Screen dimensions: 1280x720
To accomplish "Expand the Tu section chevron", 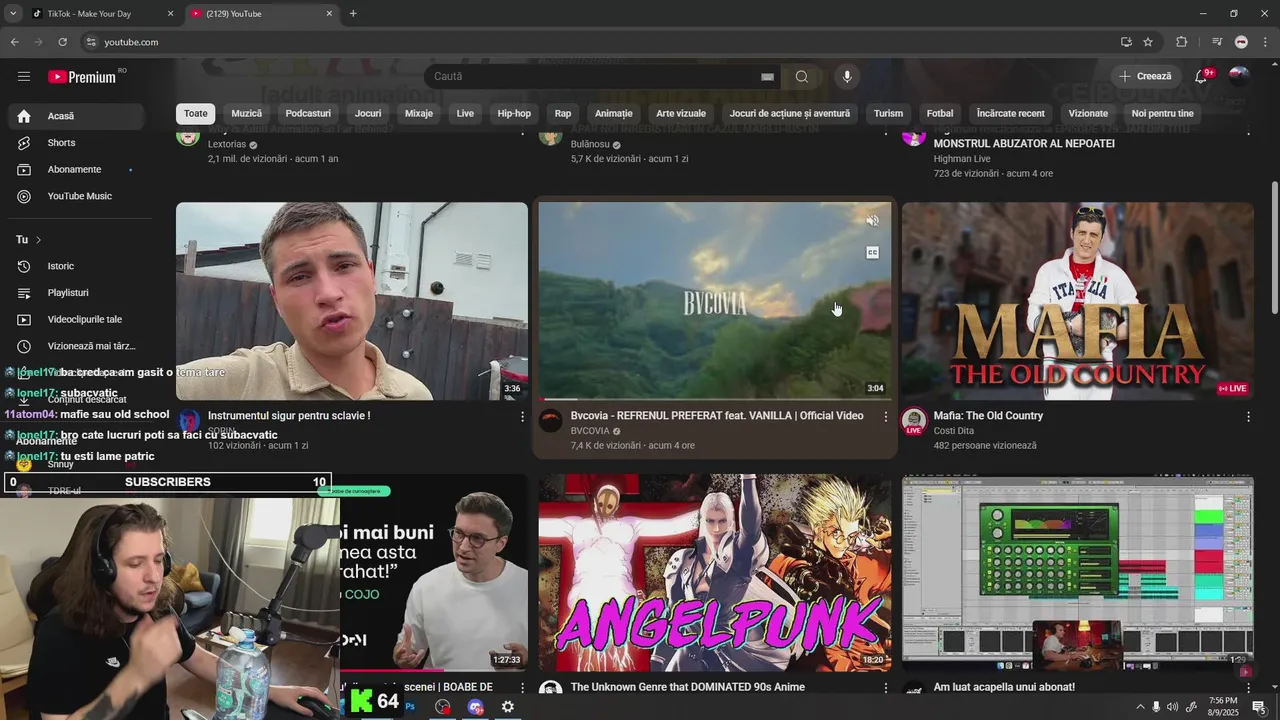I will (x=38, y=240).
